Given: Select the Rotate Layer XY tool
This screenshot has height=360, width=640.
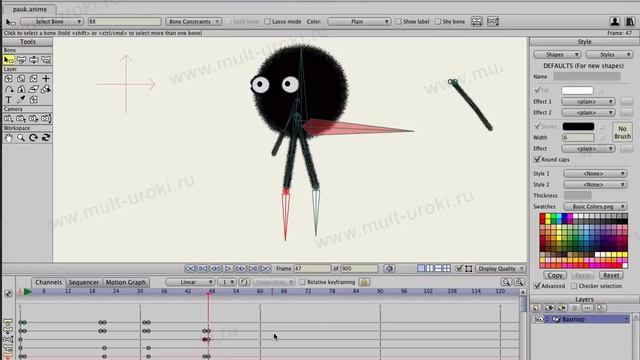Looking at the screenshot, I should point(21,89).
